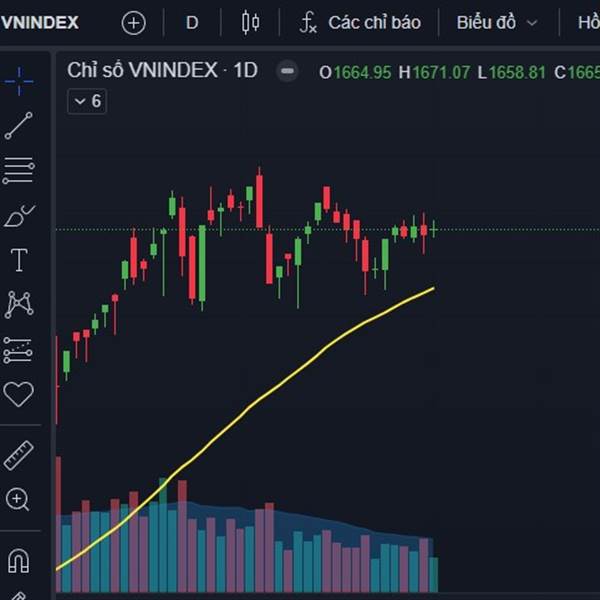The image size is (600, 600).
Task: Select the trend line drawing tool
Action: (x=19, y=125)
